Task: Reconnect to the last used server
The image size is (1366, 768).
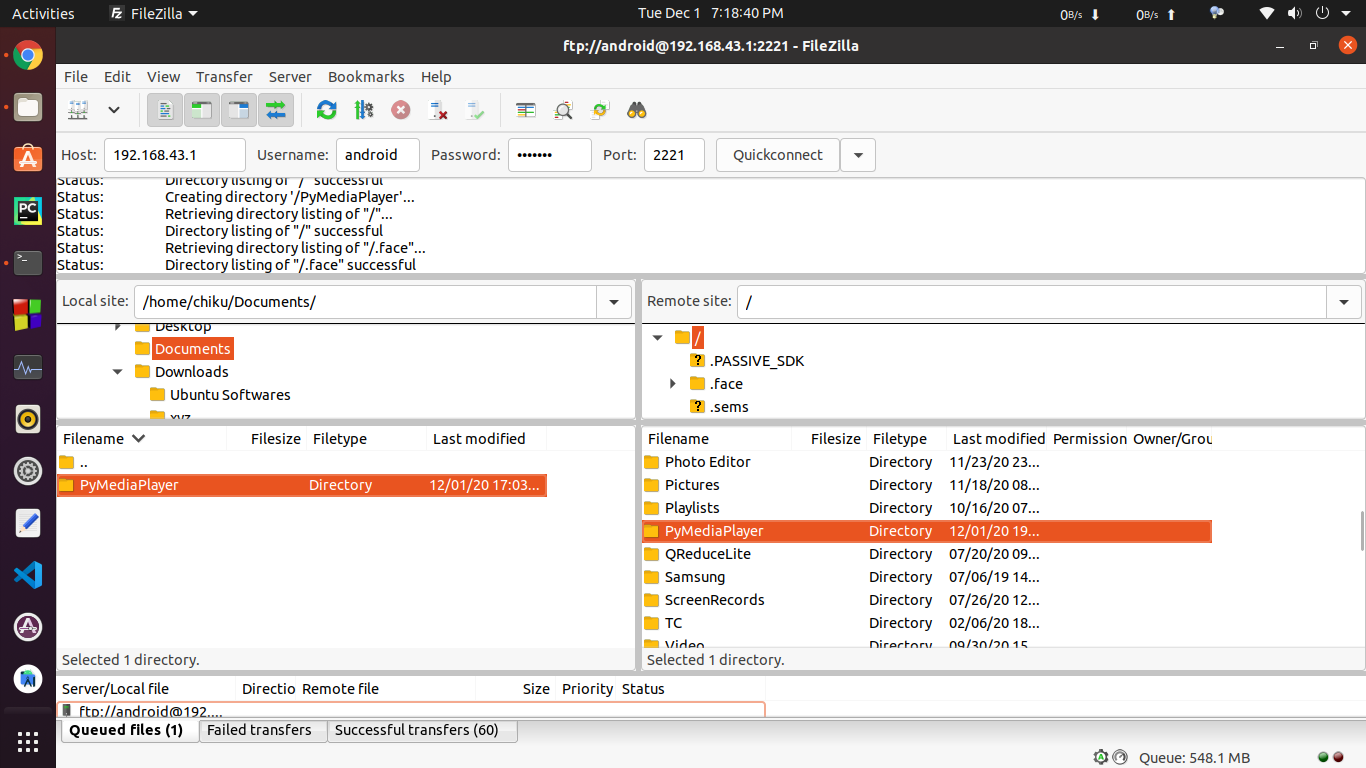Action: (x=475, y=110)
